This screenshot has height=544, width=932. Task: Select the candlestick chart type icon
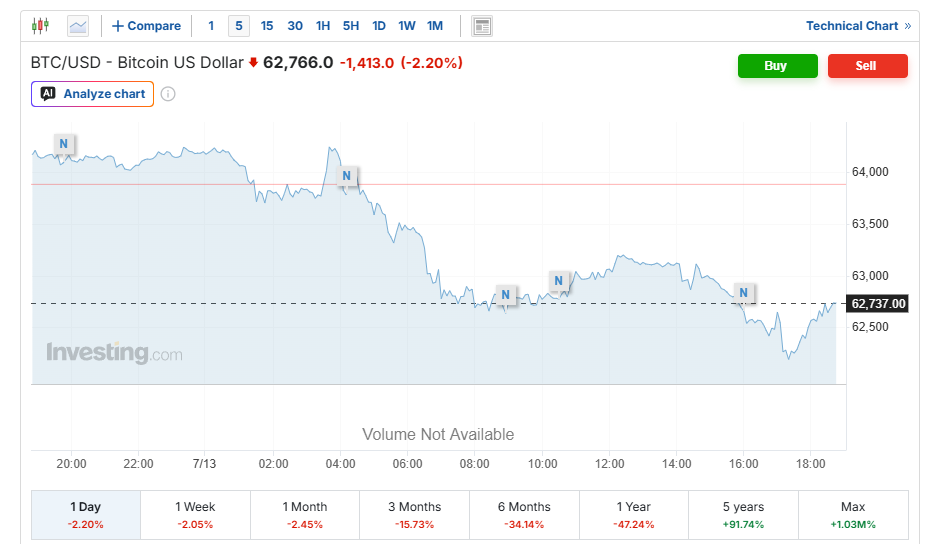coord(40,26)
